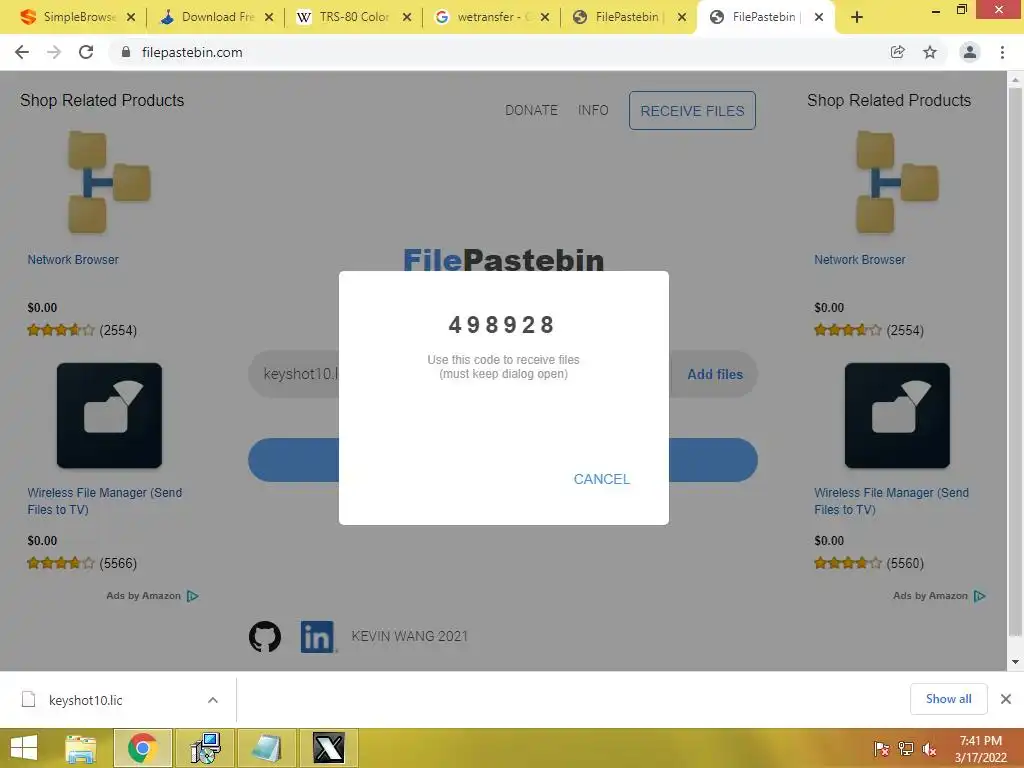Click left Wireless File Manager thumbnail
Screen dimensions: 1024x768
point(109,415)
